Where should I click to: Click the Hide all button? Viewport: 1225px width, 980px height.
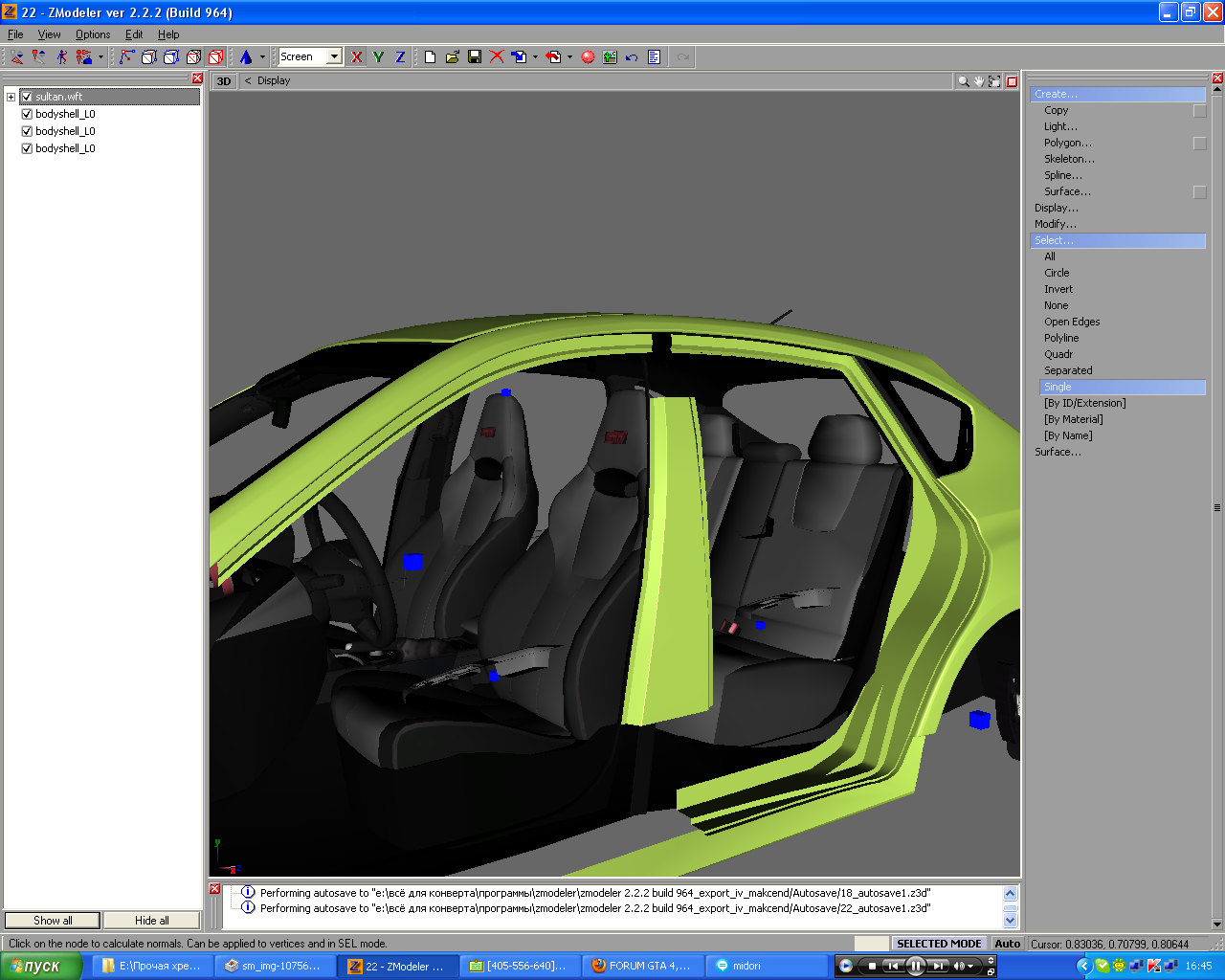pos(151,921)
